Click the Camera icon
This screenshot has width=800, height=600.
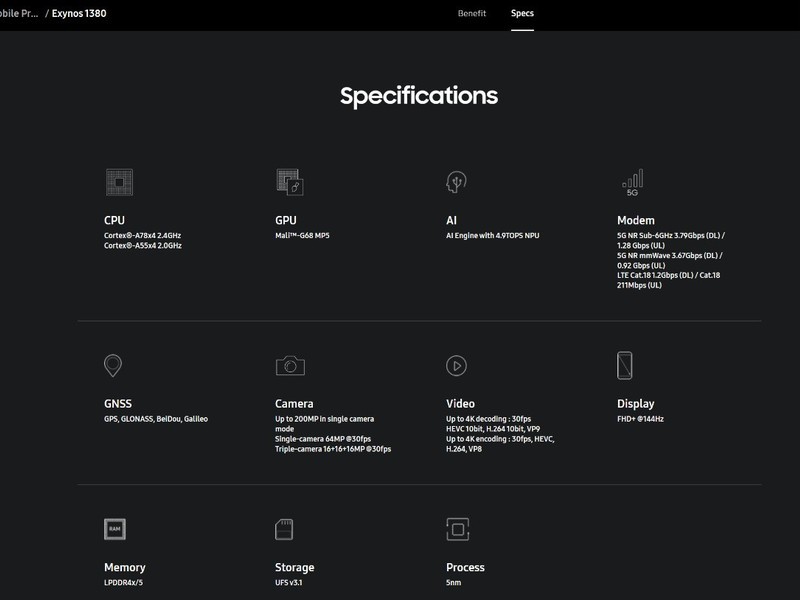coord(290,365)
